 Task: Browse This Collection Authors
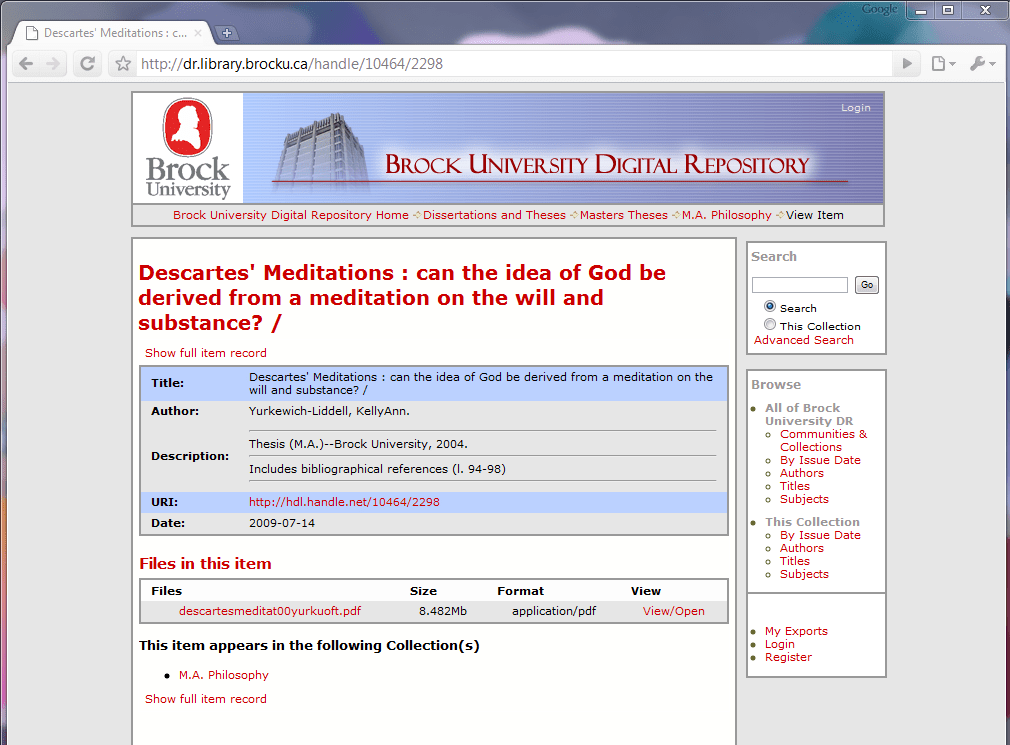pos(801,548)
